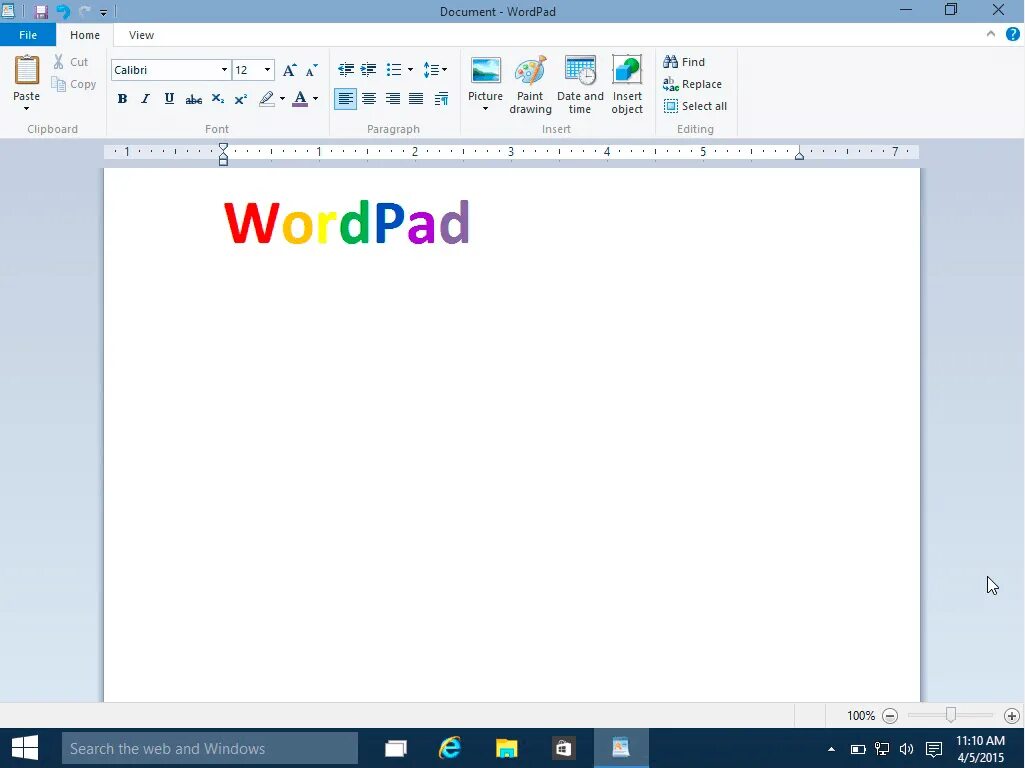Apply the text highlight color pen
1025x768 pixels.
[x=266, y=99]
